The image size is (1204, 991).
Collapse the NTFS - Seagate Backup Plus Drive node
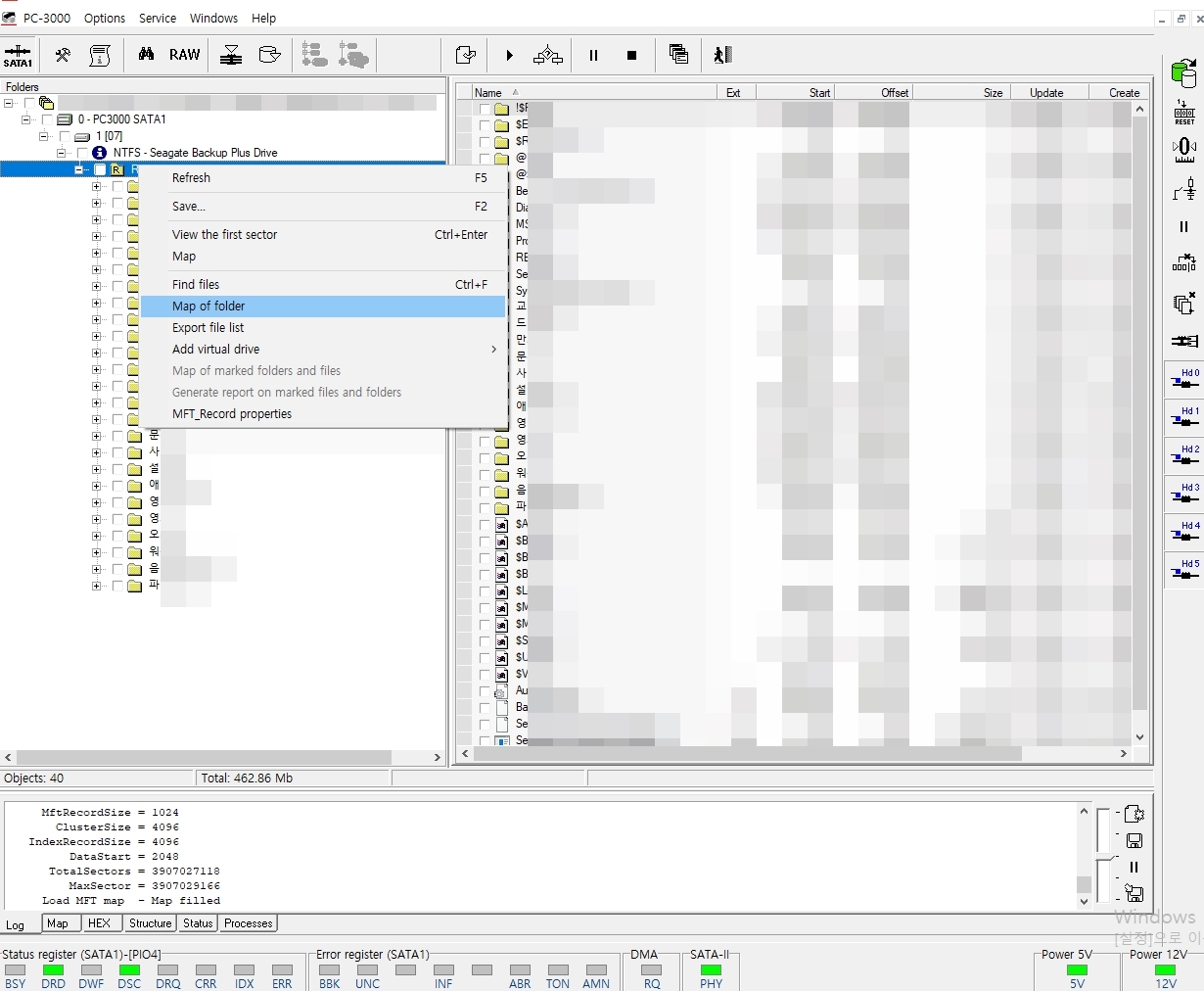pos(62,153)
